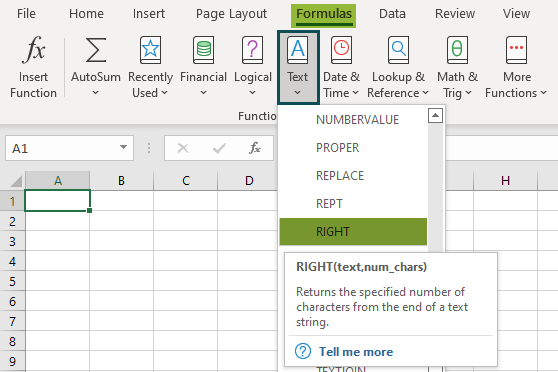The height and width of the screenshot is (372, 558).
Task: Click the formula bar fx insert function icon
Action: tap(255, 148)
